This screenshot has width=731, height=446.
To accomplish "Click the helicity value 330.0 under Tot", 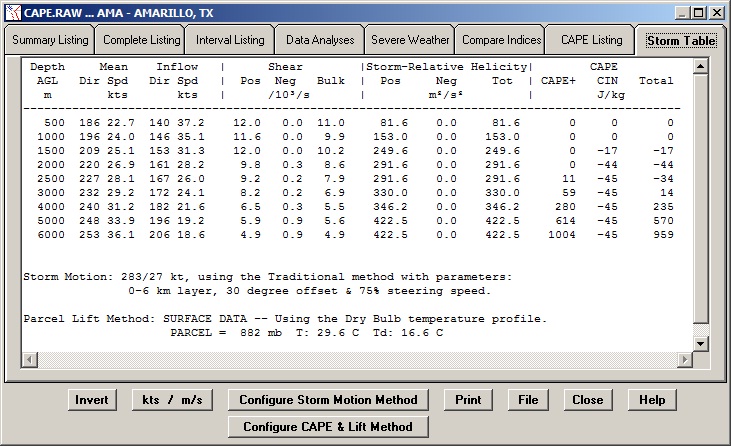I will pos(502,193).
